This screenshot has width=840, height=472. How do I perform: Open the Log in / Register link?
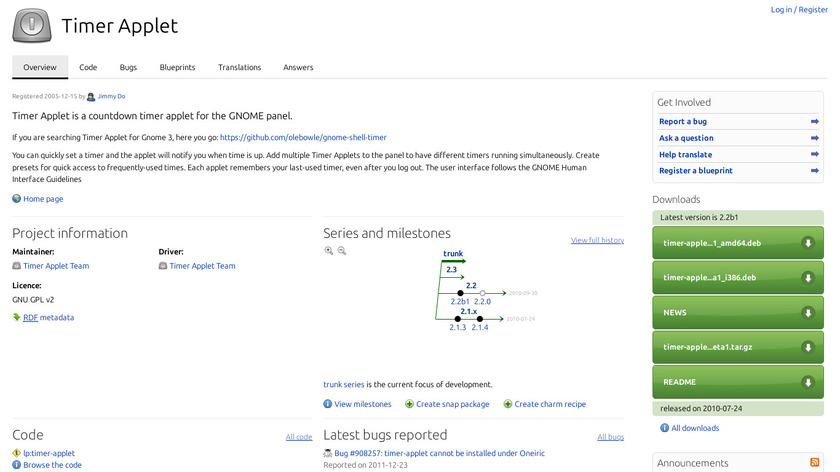click(799, 10)
